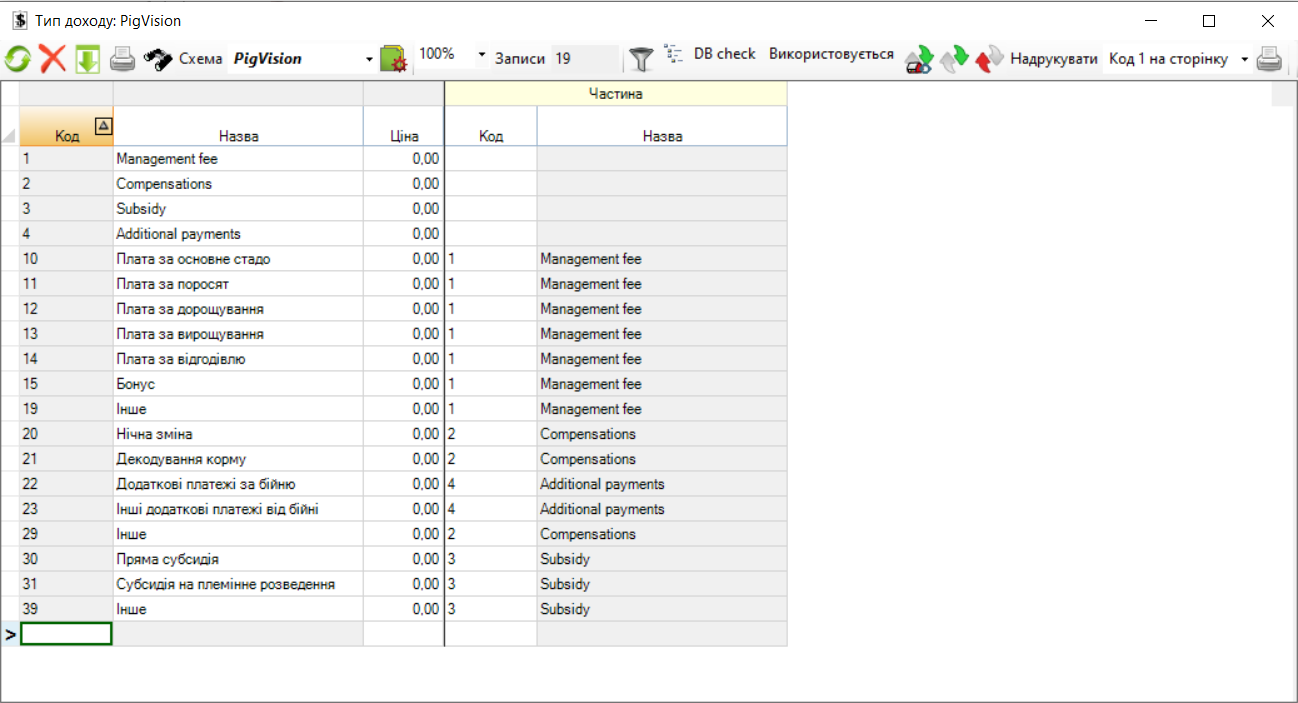The height and width of the screenshot is (703, 1298).
Task: Select Субсидія на племінне розведення cell
Action: point(238,584)
